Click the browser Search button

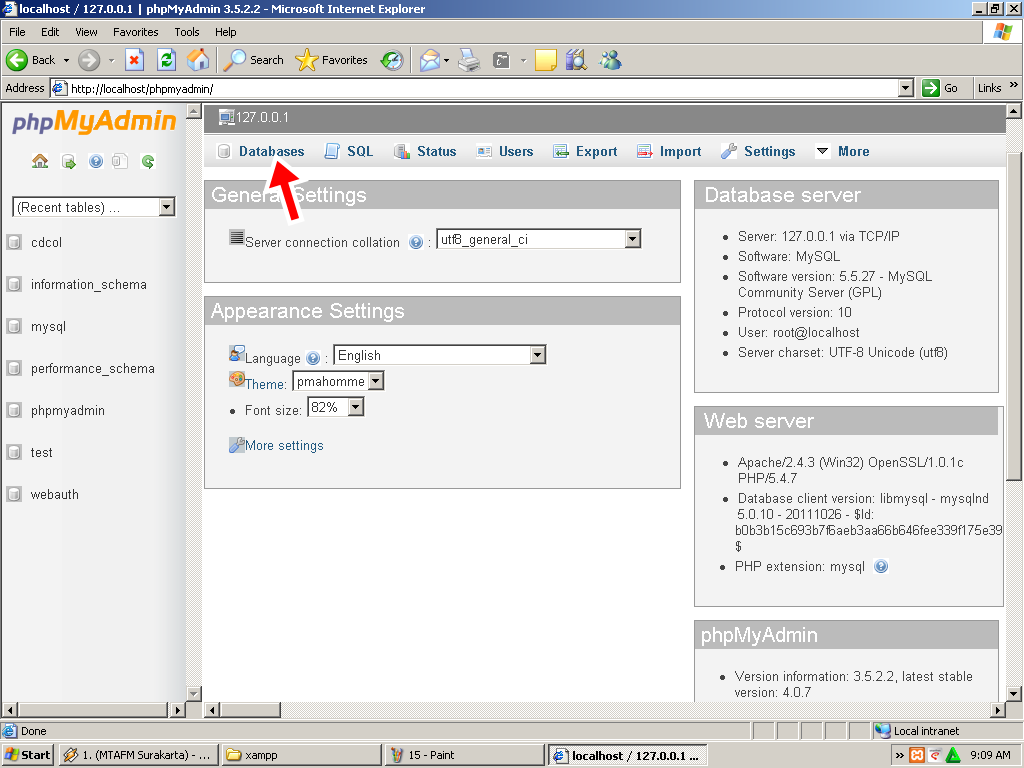254,60
